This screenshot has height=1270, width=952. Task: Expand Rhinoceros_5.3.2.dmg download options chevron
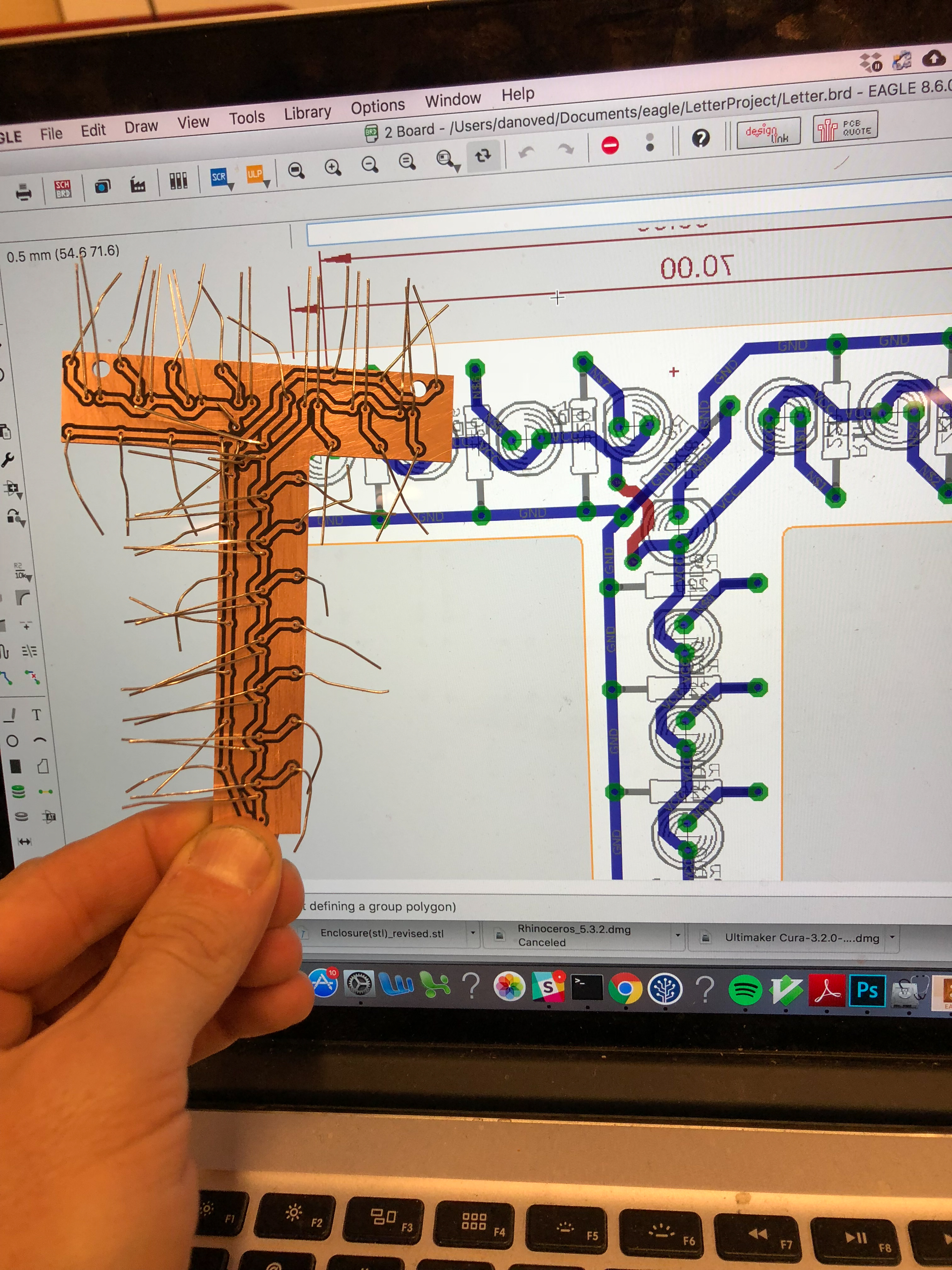[x=678, y=935]
